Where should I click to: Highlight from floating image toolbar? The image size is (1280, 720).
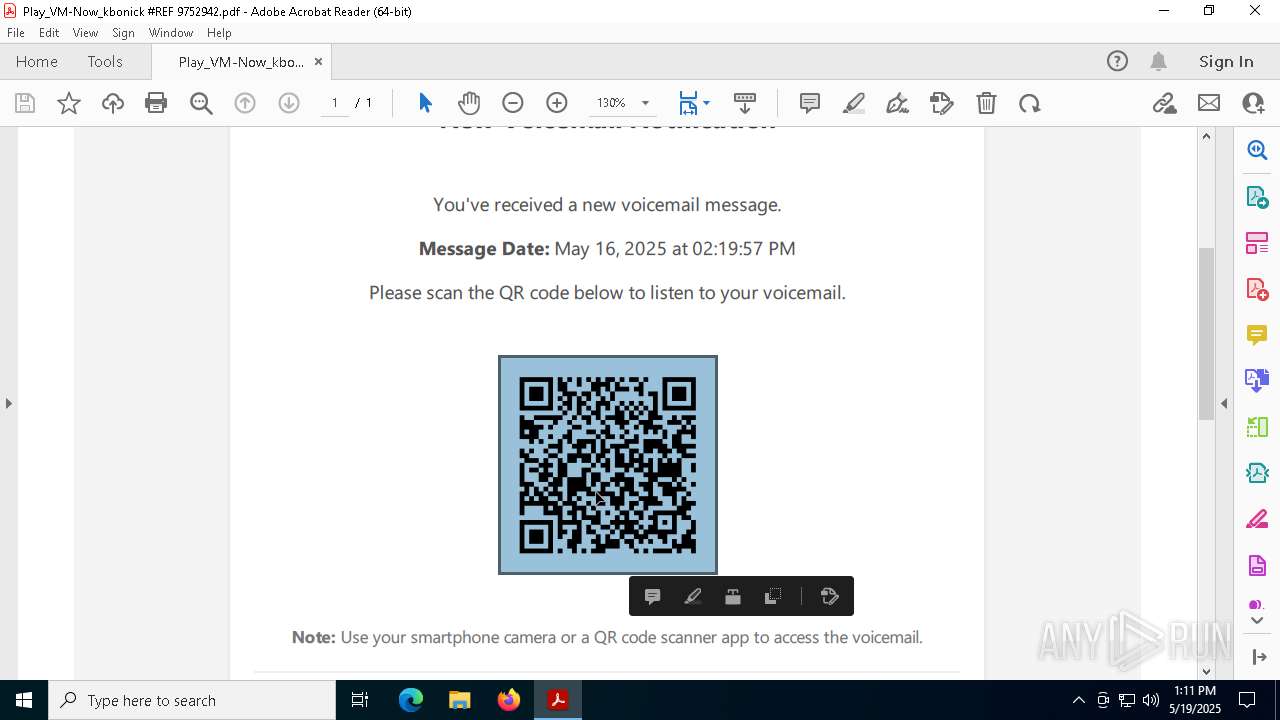tap(693, 596)
